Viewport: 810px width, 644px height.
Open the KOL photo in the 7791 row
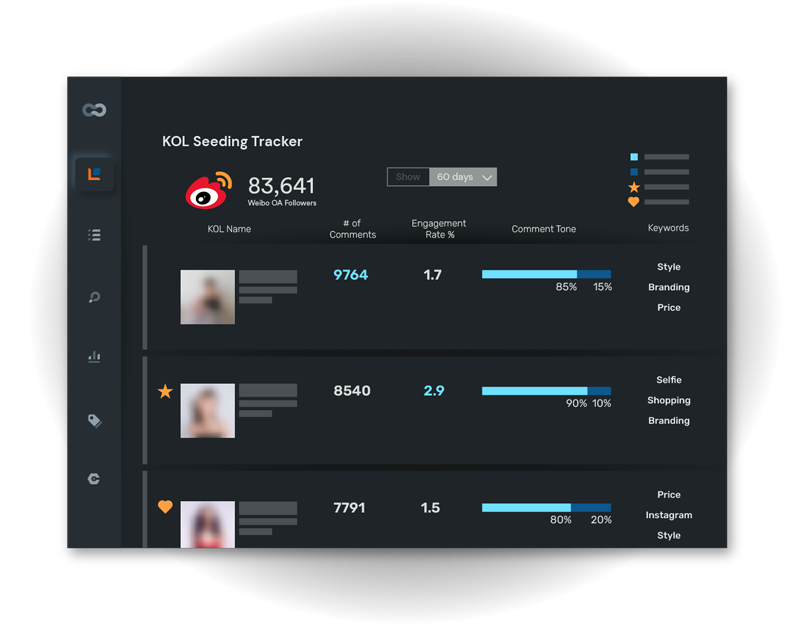point(208,524)
